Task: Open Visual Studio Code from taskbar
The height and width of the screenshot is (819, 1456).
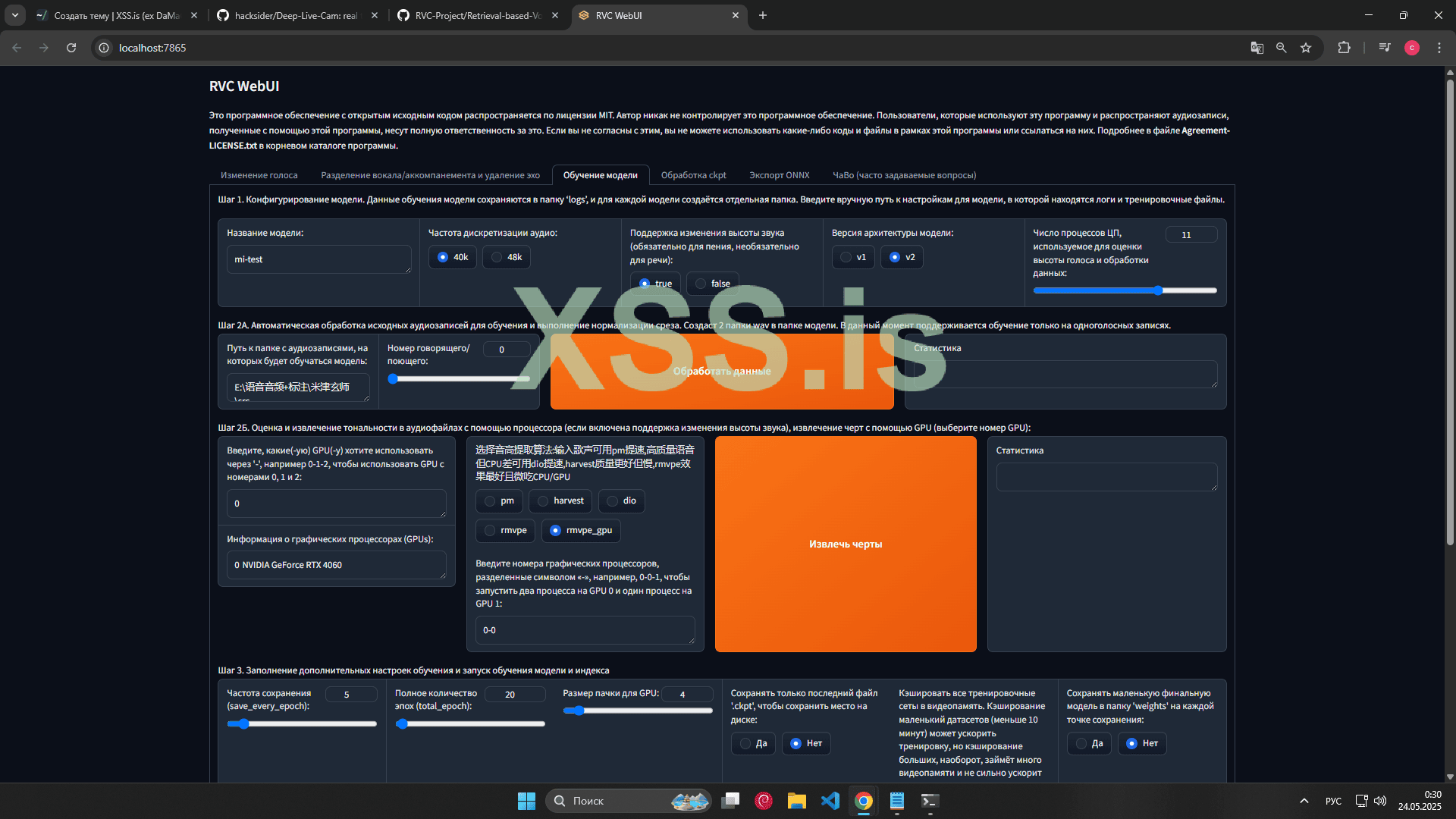Action: tap(830, 801)
